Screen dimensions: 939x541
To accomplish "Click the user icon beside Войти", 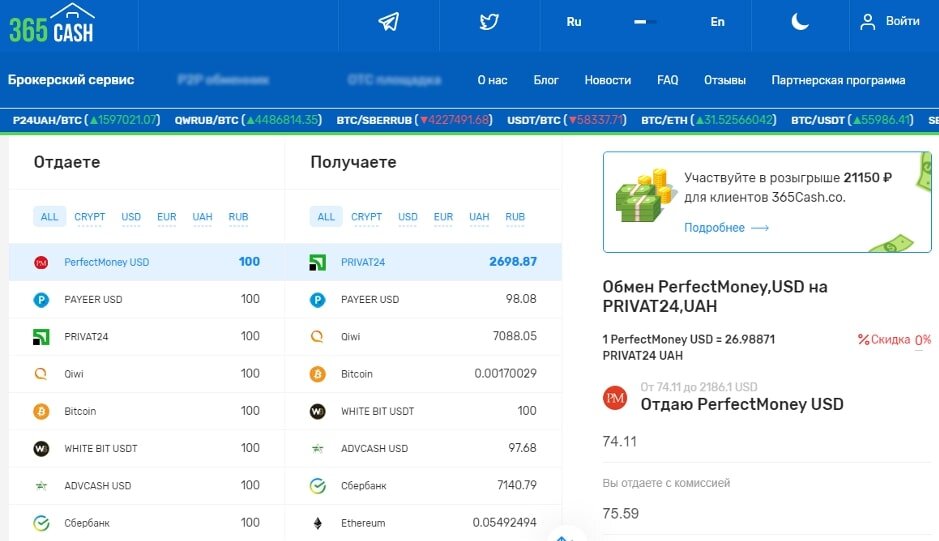I will [x=867, y=22].
